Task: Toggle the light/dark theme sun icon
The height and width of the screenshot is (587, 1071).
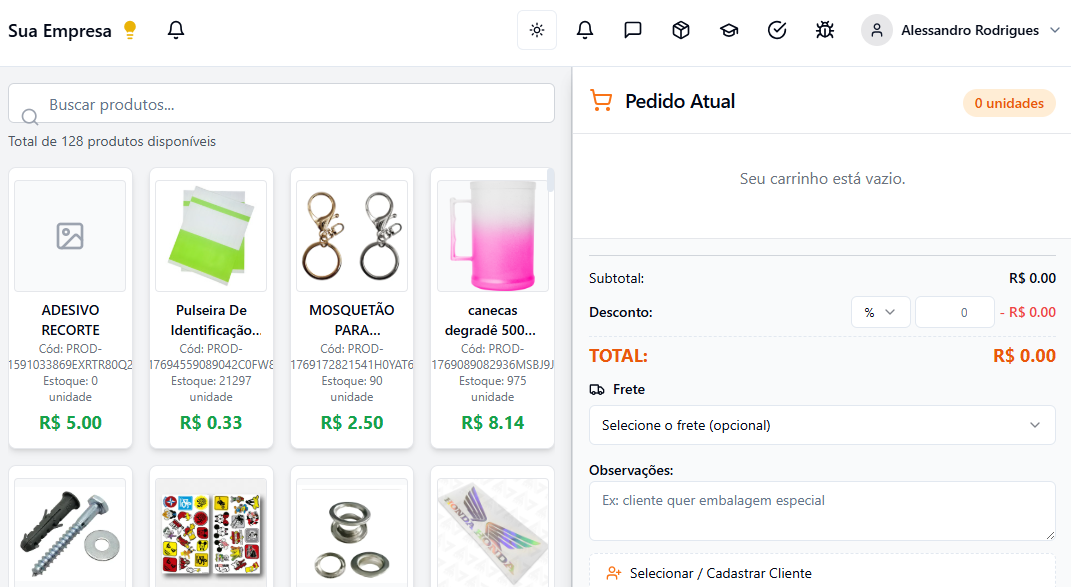Action: [x=536, y=30]
